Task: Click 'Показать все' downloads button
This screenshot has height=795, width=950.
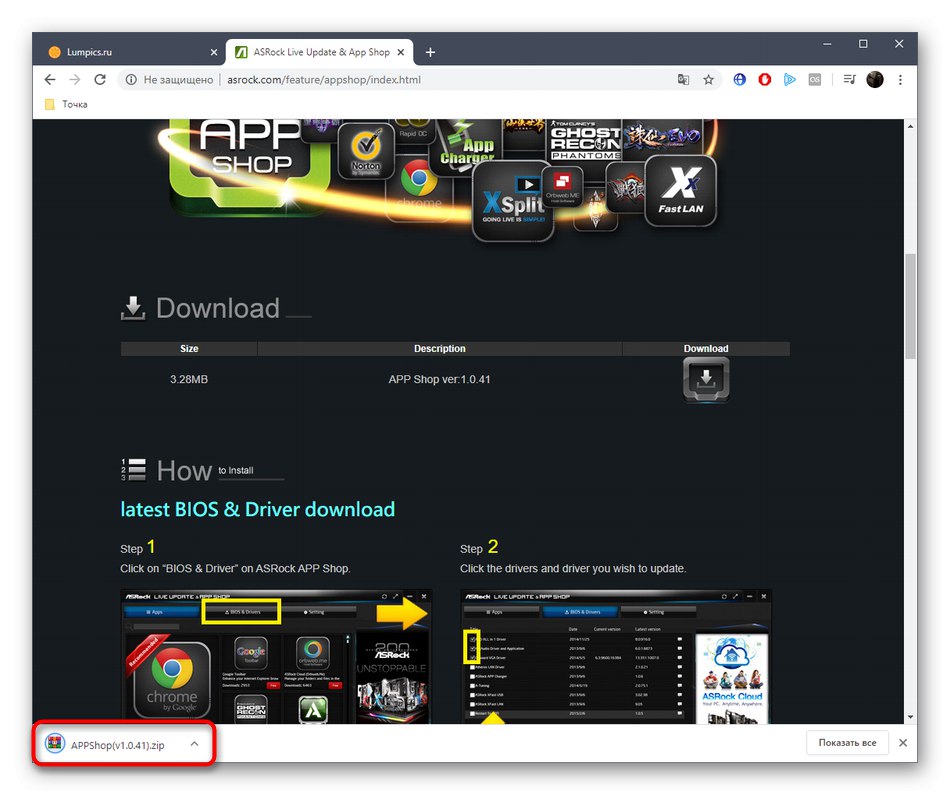Action: 847,743
